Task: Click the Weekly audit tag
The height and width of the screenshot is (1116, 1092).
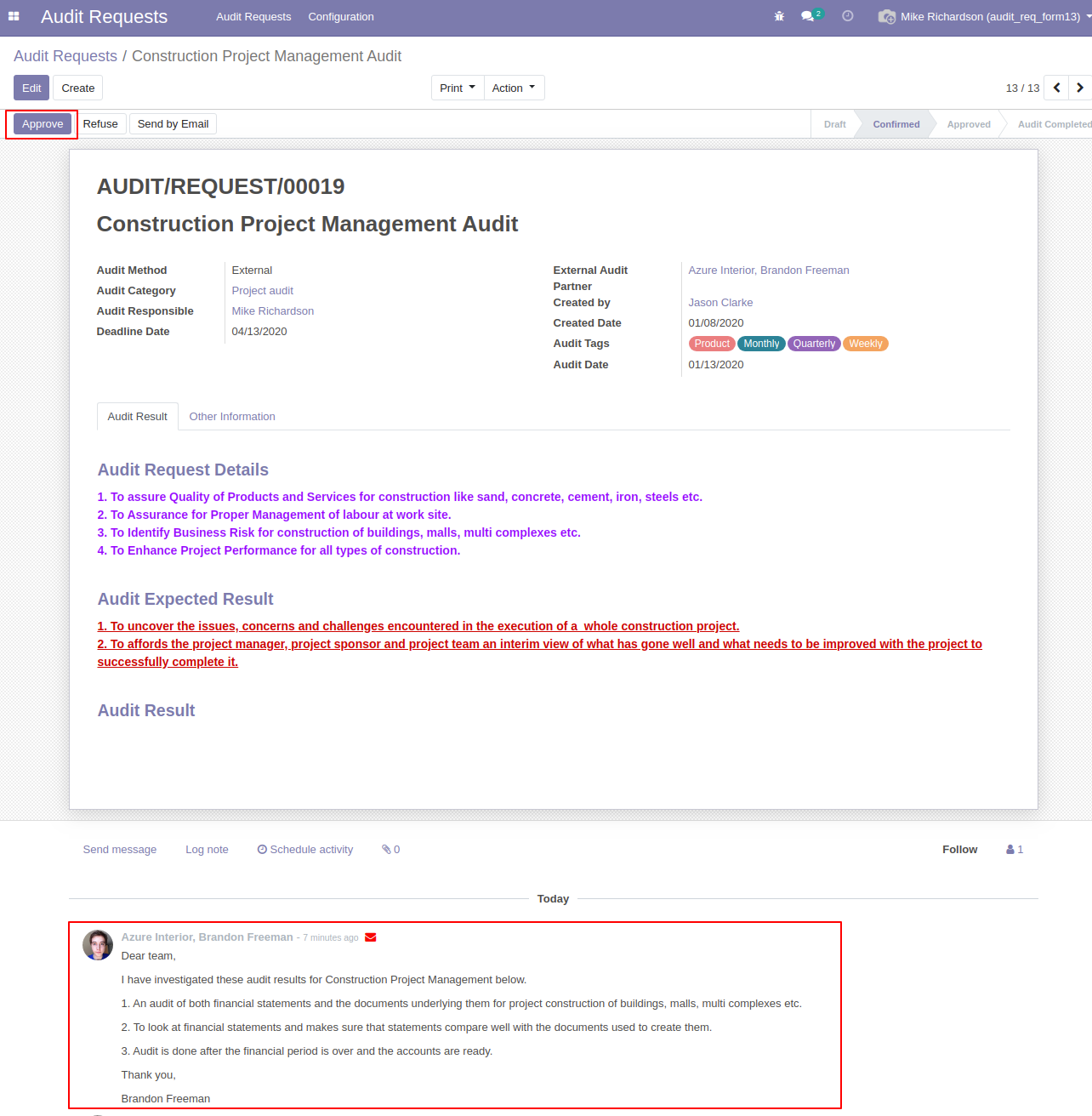Action: pos(865,344)
